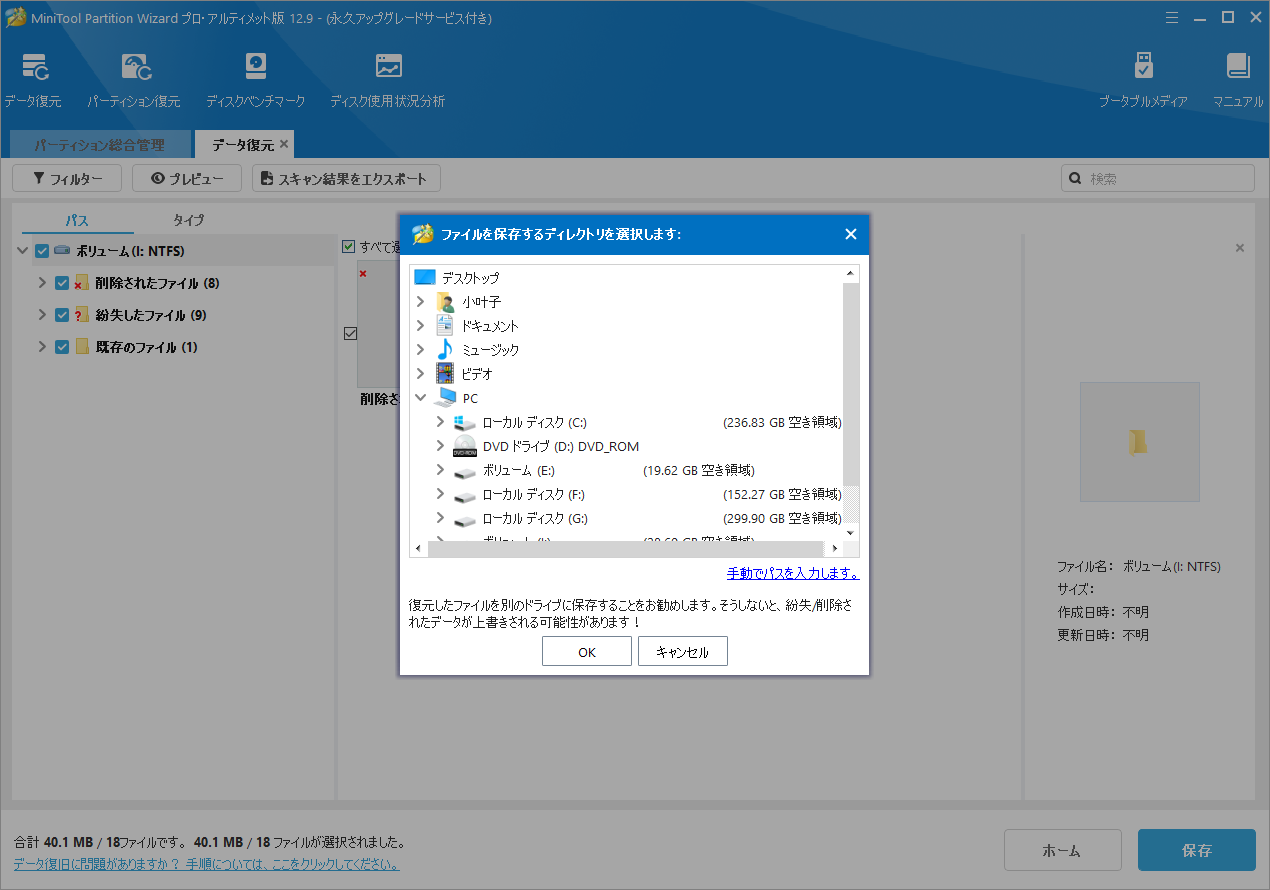Image resolution: width=1270 pixels, height=890 pixels.
Task: Click the ホーム button
Action: tap(1062, 851)
